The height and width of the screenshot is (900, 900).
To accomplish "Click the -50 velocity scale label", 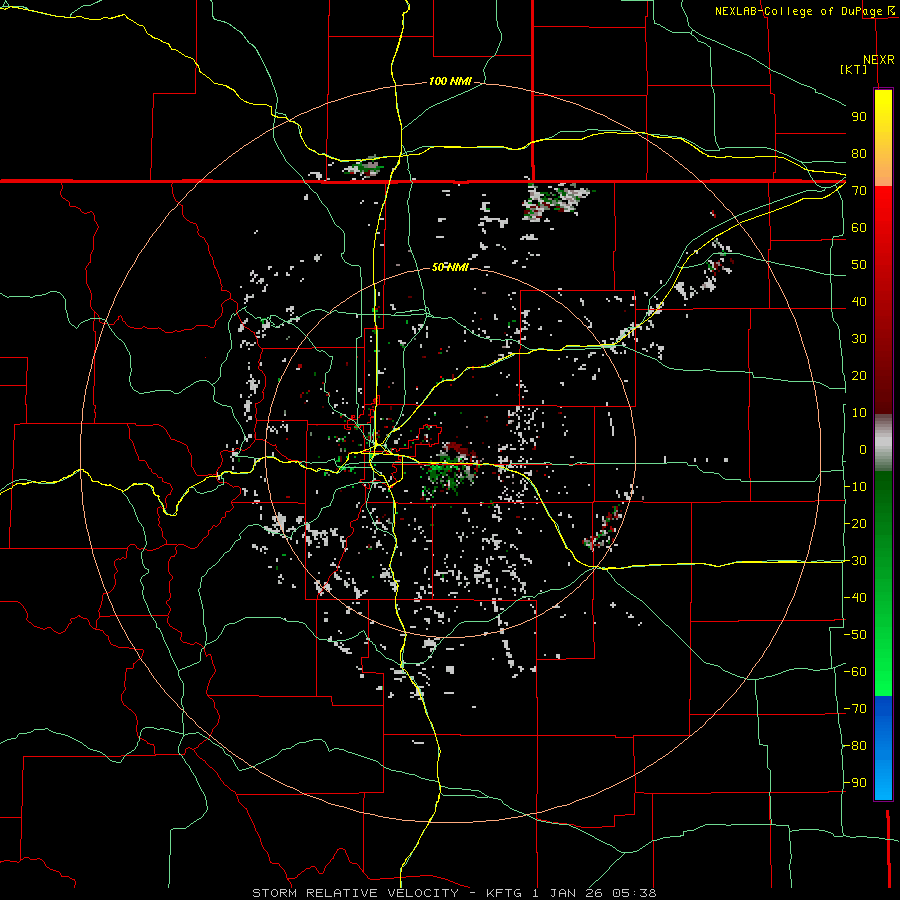I will 855,635.
